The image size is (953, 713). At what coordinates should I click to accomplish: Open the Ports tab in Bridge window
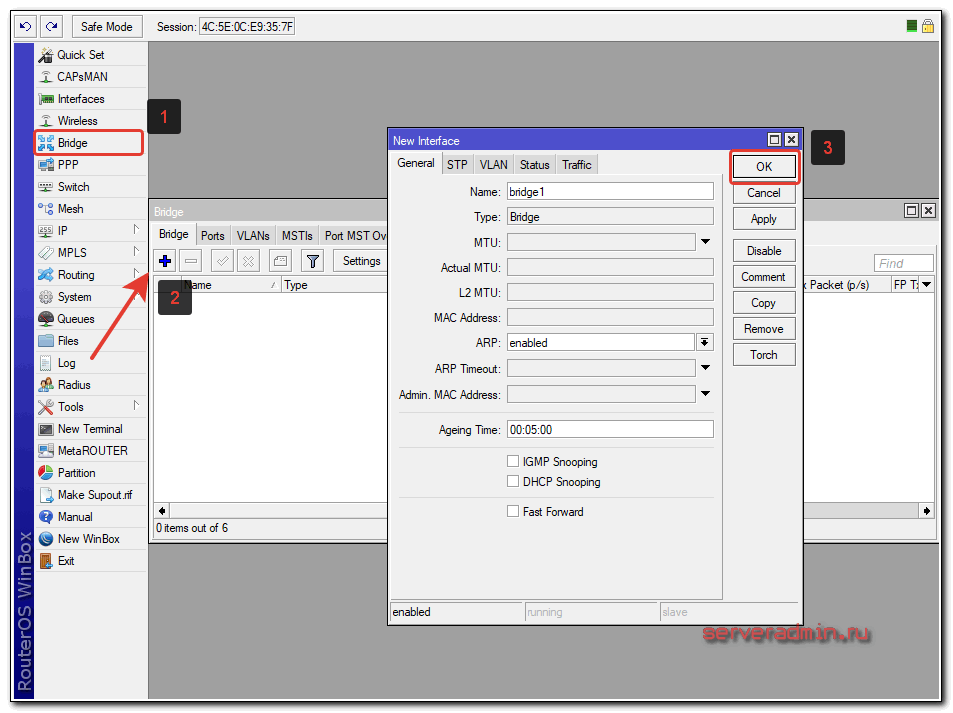212,236
